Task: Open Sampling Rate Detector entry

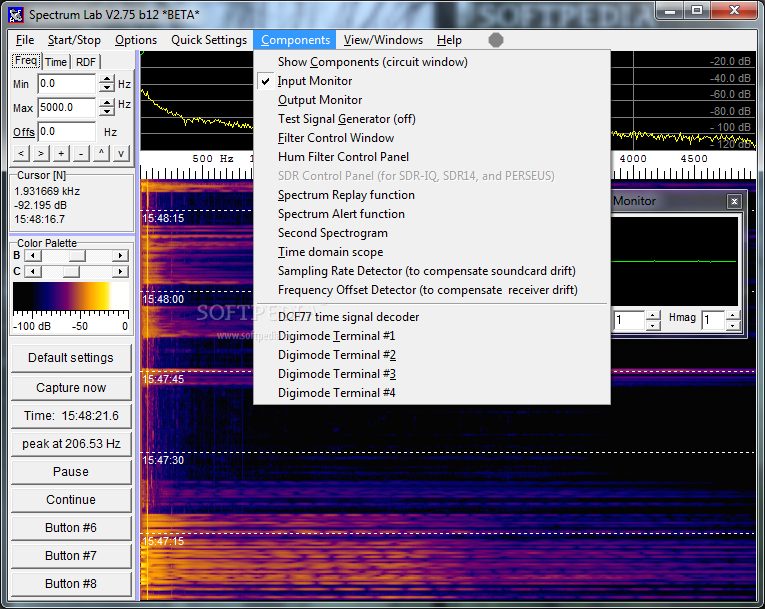Action: 432,271
